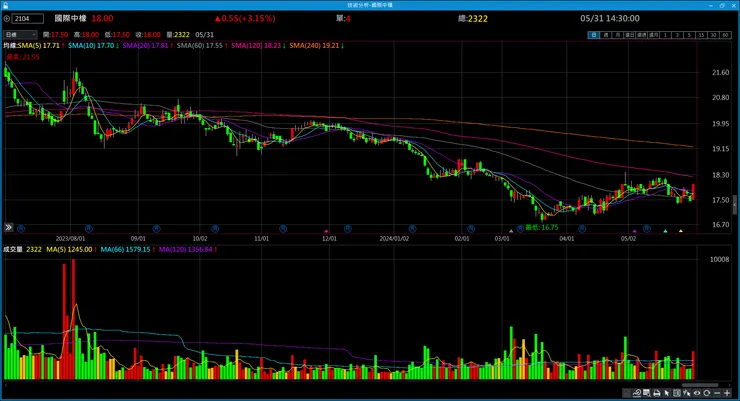740x401 pixels.
Task: Click the chart-with-magnifier indicator icon in bottom toolbar
Action: pos(637,393)
